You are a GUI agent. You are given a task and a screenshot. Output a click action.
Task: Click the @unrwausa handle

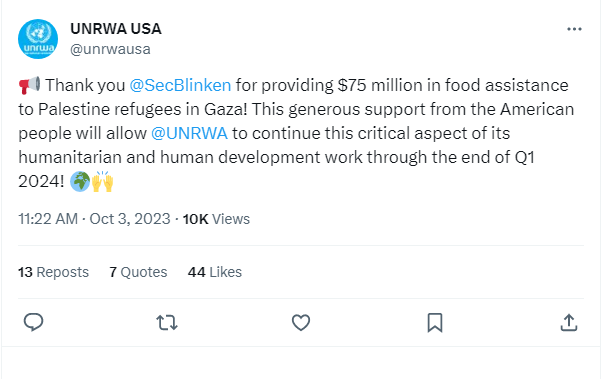click(x=110, y=49)
